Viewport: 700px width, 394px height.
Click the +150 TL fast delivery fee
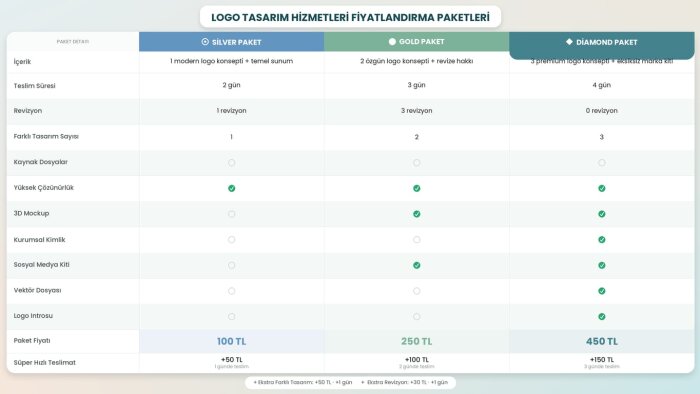602,360
